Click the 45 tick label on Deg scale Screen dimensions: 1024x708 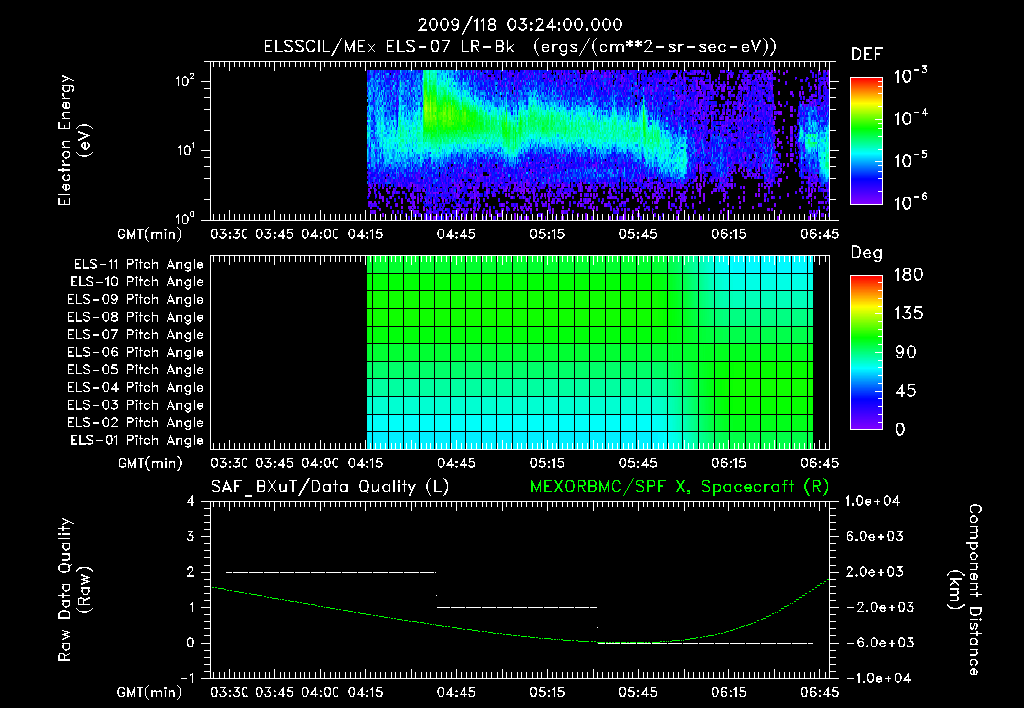[906, 391]
